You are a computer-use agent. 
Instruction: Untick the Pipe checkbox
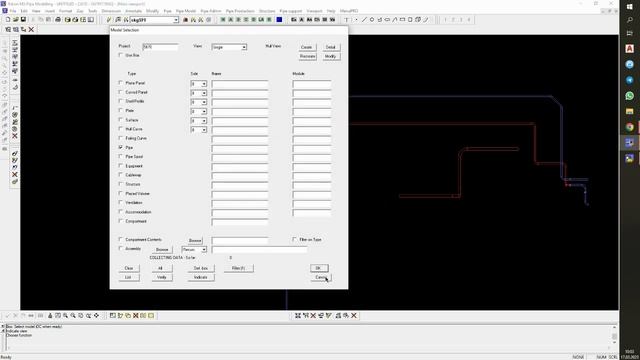(120, 147)
